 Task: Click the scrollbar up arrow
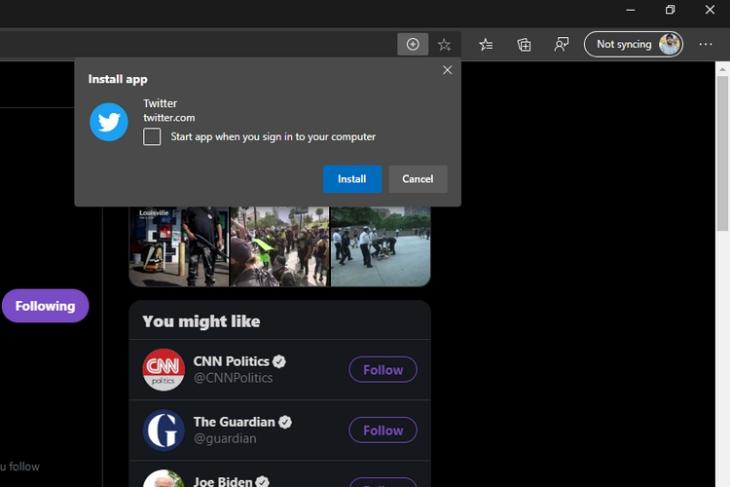point(722,69)
